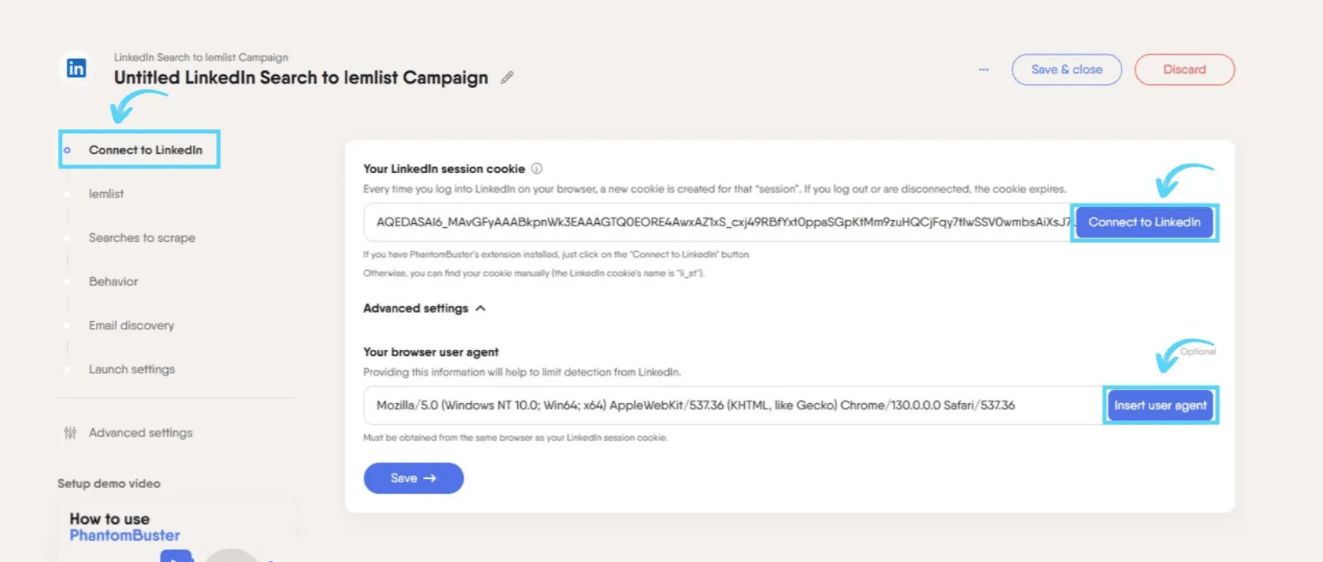This screenshot has width=1323, height=562.
Task: Edit campaign title with pencil icon
Action: [x=507, y=78]
